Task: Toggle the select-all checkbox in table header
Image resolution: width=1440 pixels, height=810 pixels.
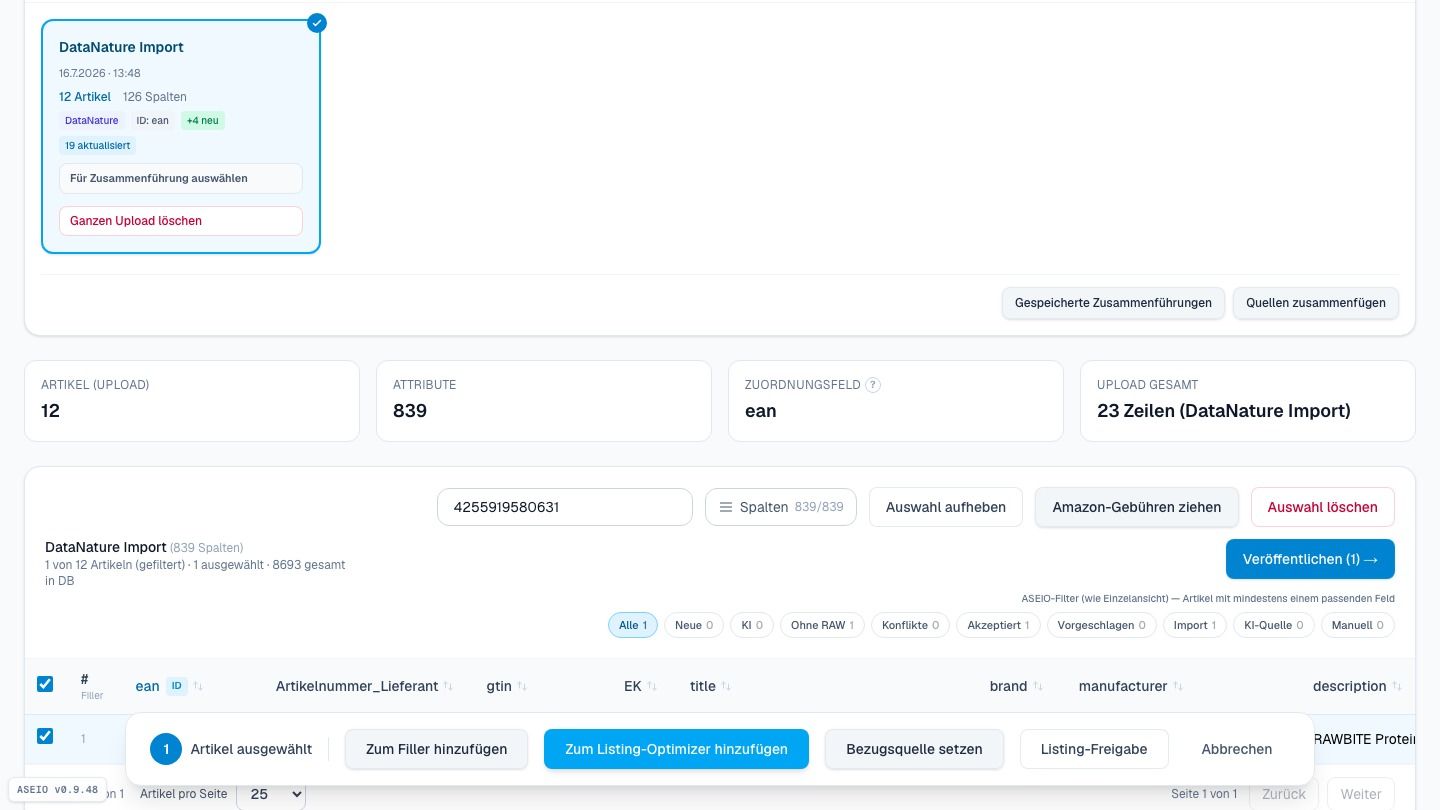Action: click(45, 684)
